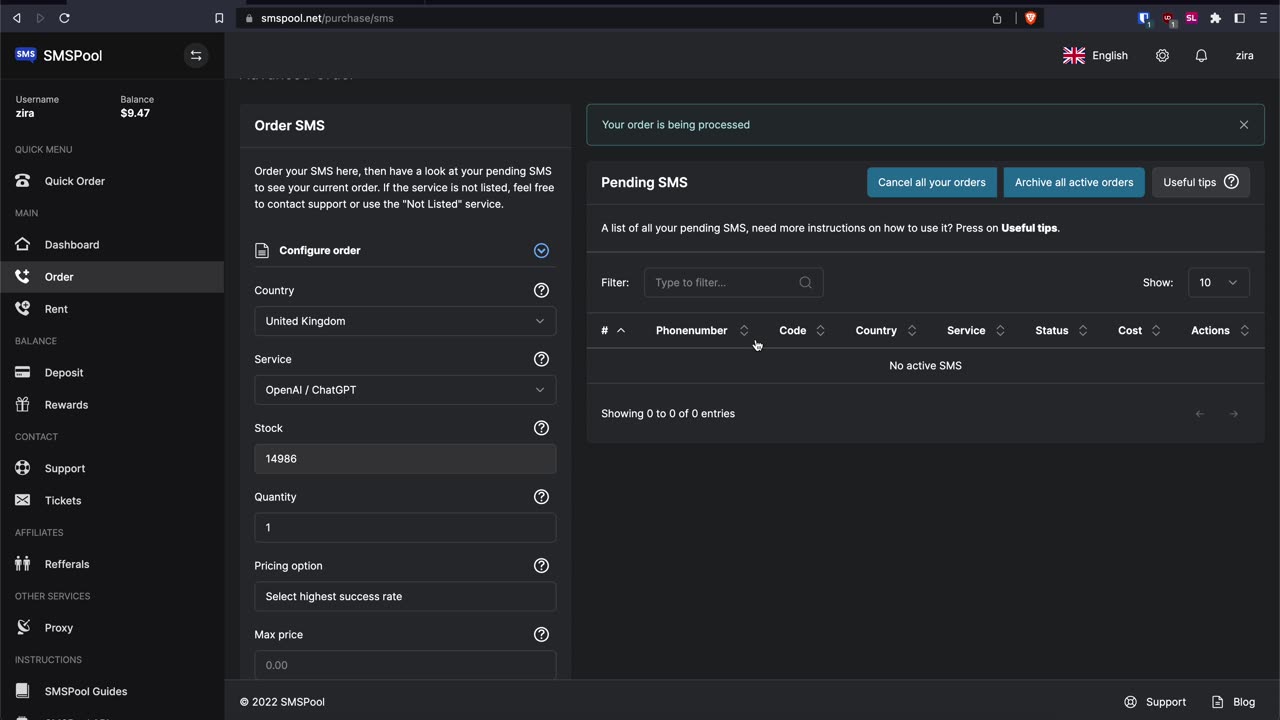Click the share icon in address bar
The width and height of the screenshot is (1280, 720).
997,18
